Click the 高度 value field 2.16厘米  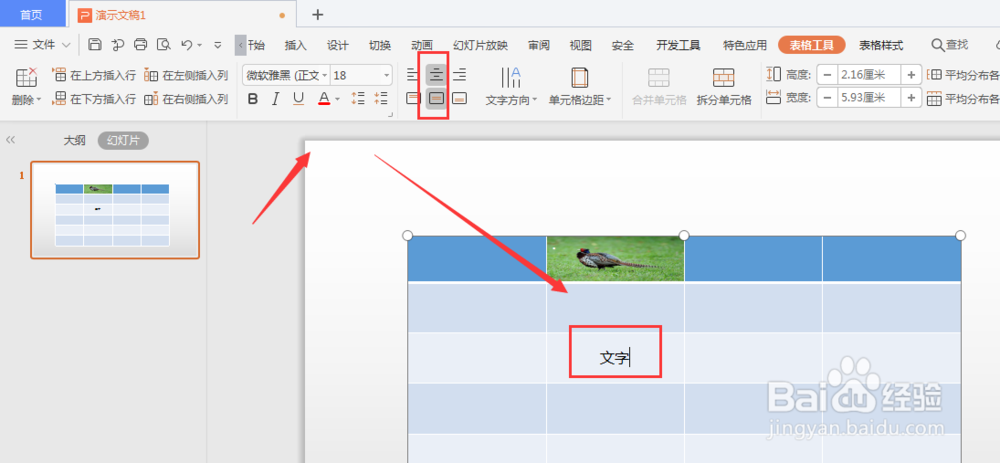(x=869, y=75)
